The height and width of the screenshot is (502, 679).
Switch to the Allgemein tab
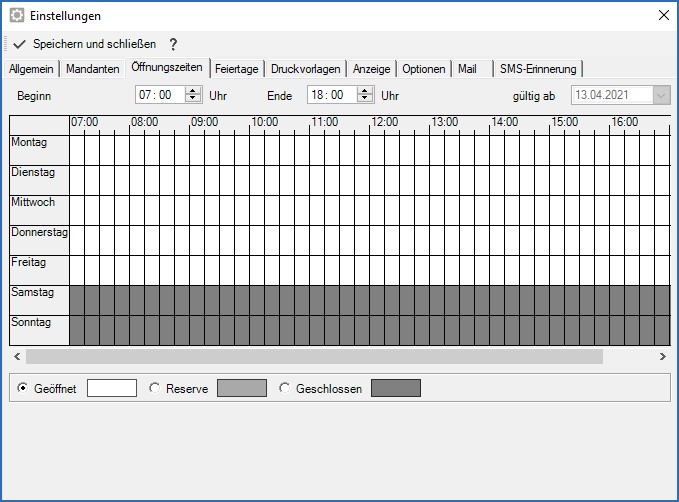30,69
